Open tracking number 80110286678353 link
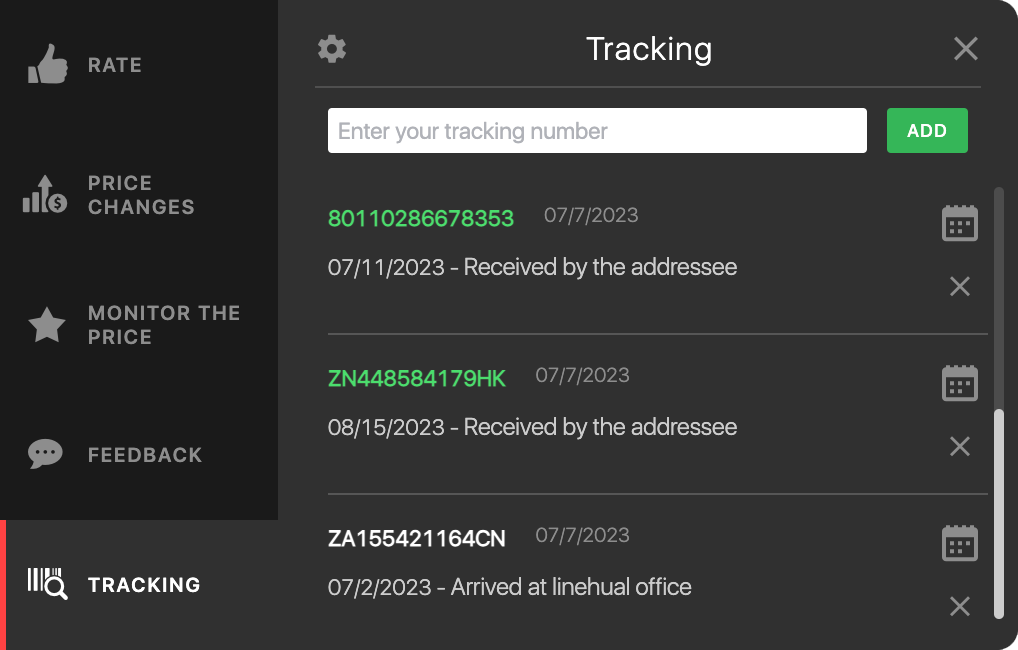Image resolution: width=1018 pixels, height=650 pixels. point(420,218)
